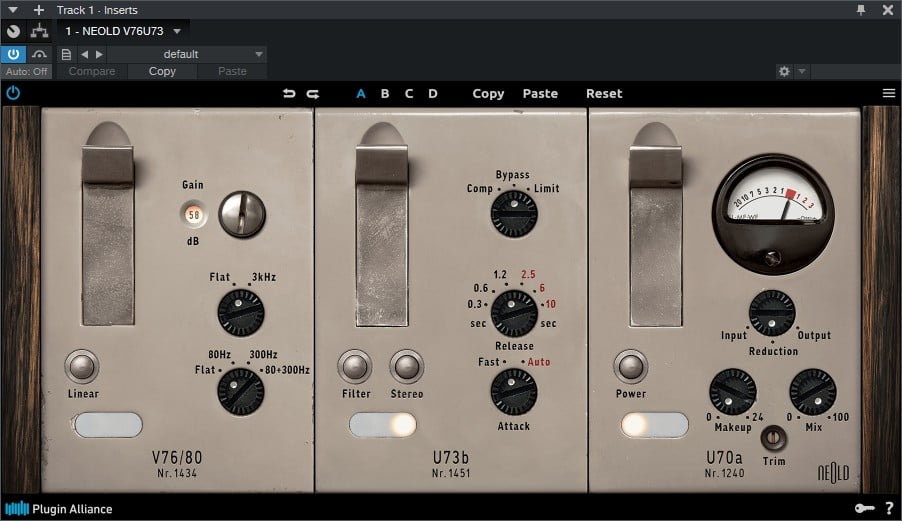Image resolution: width=902 pixels, height=521 pixels.
Task: Click the sidechain bypass curve icon
Action: pyautogui.click(x=39, y=54)
